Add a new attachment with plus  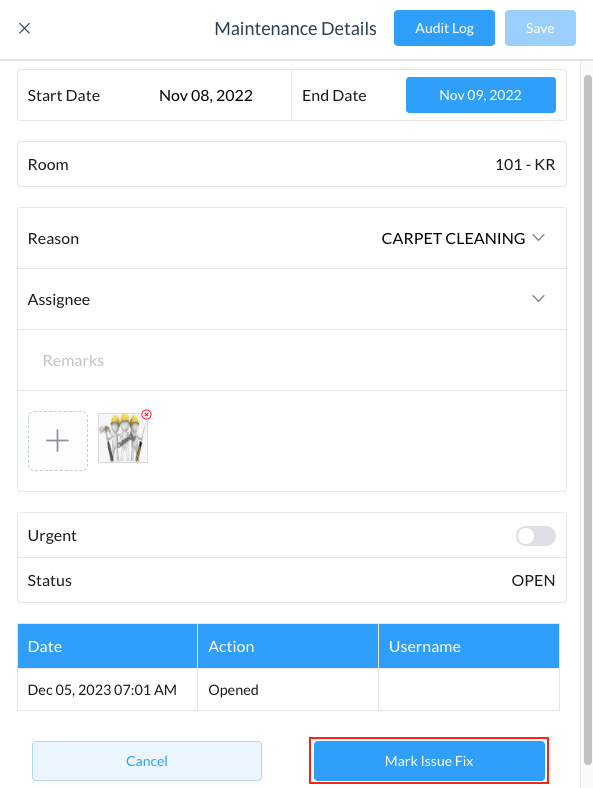58,441
